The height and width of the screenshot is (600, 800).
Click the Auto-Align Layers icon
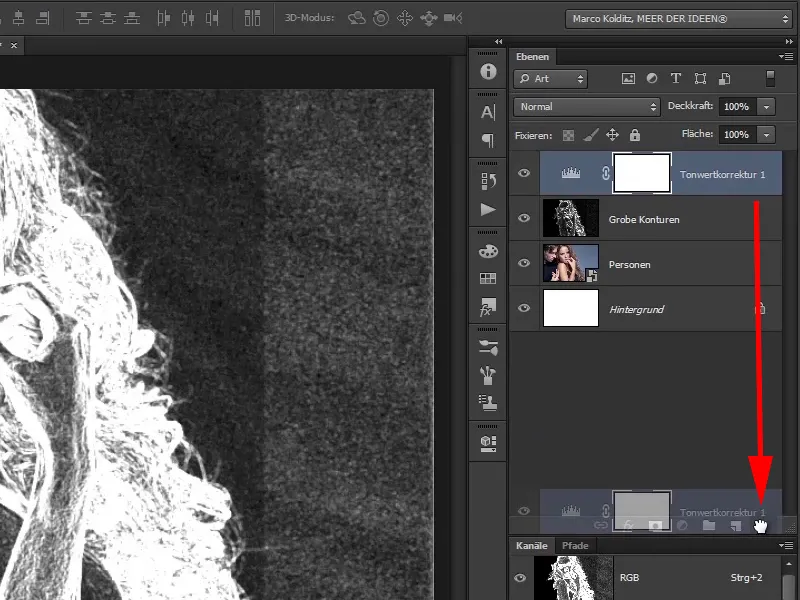point(252,18)
